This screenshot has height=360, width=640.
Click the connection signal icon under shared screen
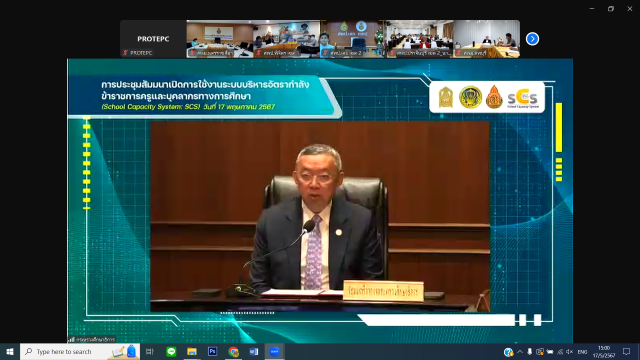72,339
